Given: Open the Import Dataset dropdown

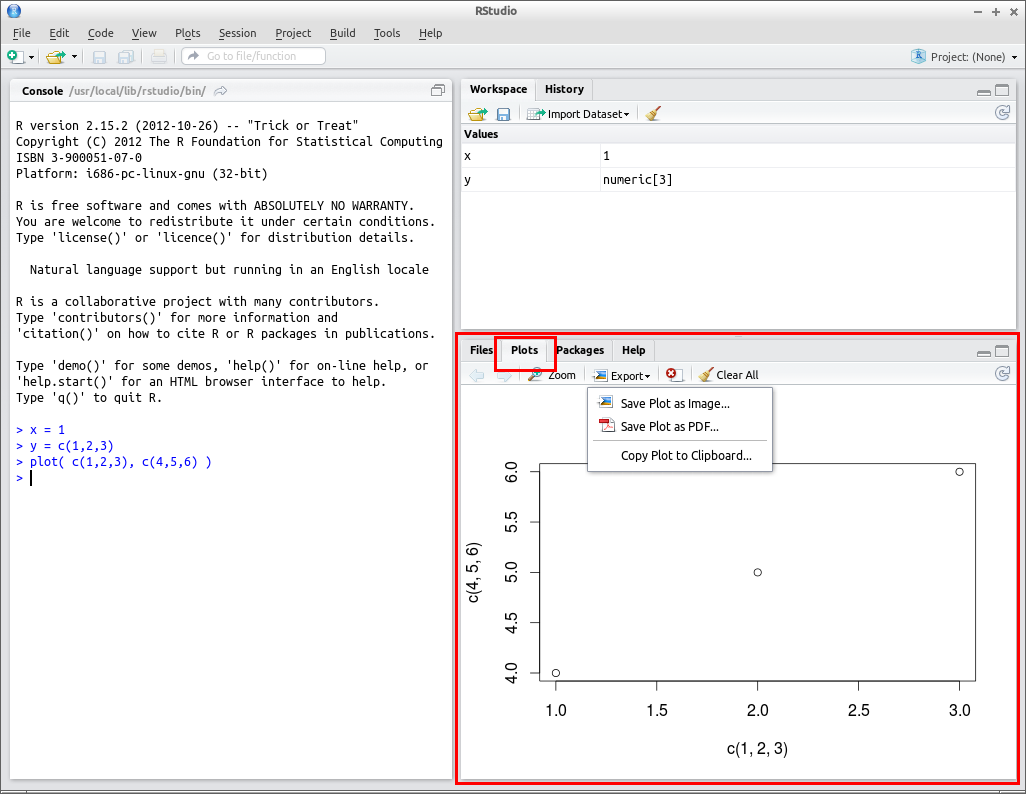Looking at the screenshot, I should pos(578,114).
